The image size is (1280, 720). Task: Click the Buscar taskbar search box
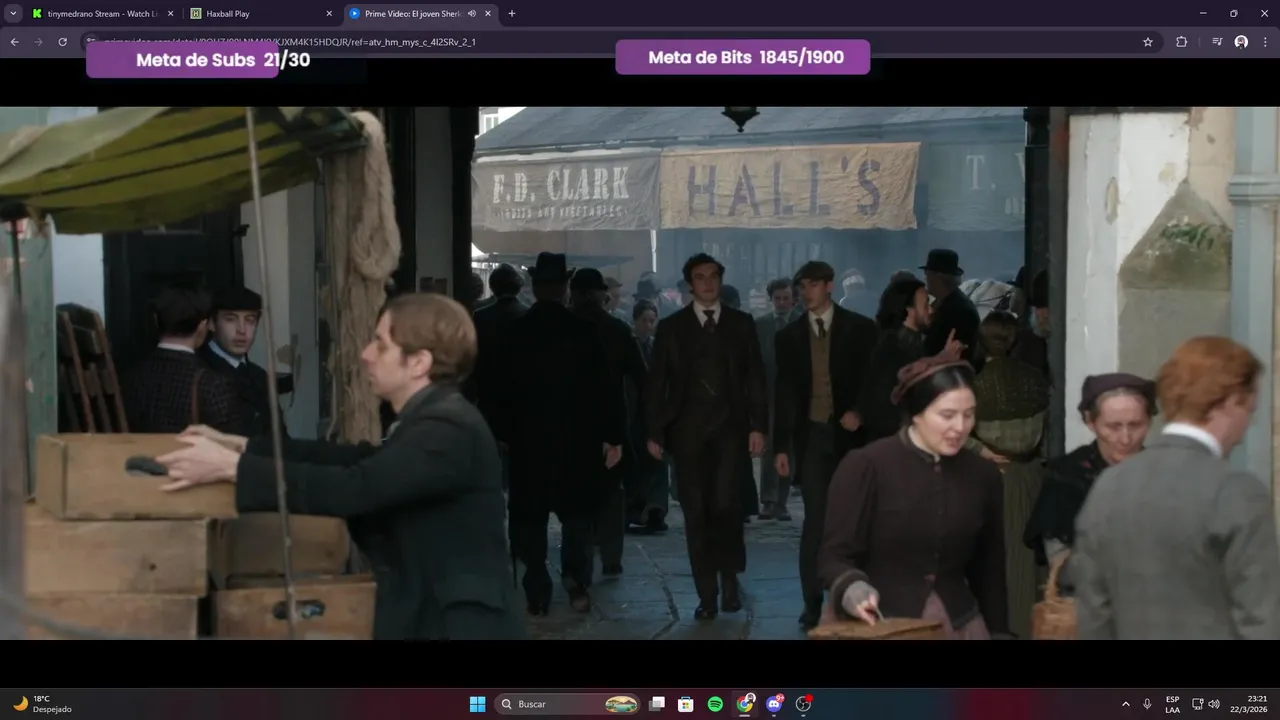pos(569,704)
